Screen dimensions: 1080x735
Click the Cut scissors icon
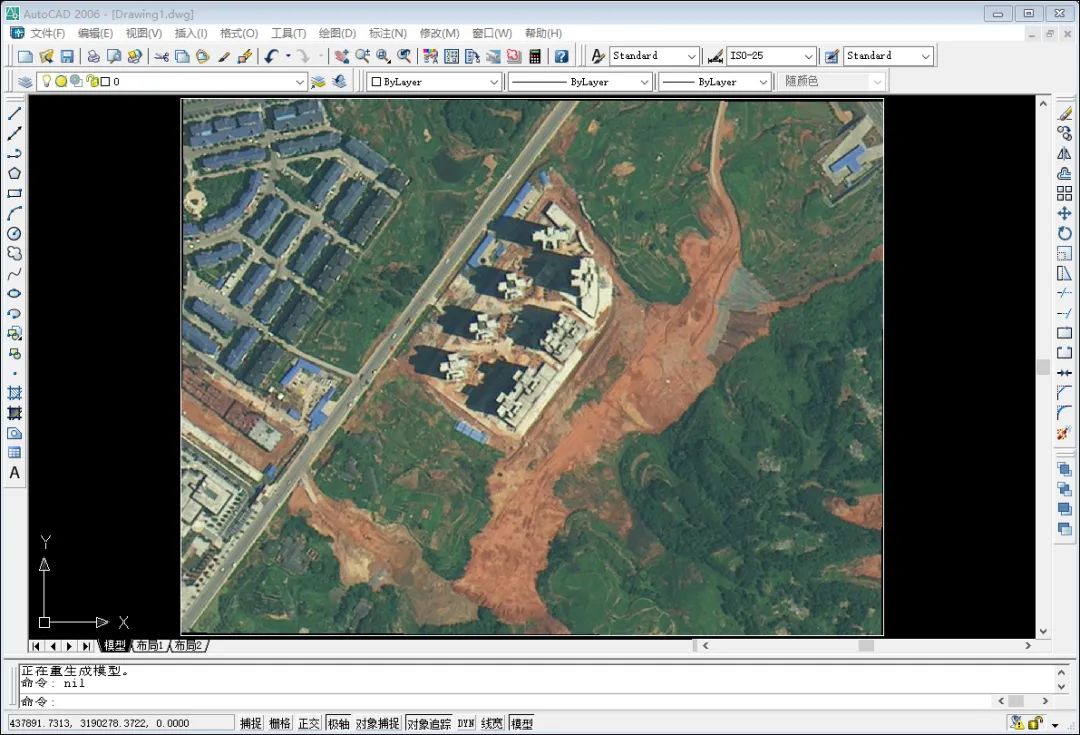pyautogui.click(x=161, y=56)
